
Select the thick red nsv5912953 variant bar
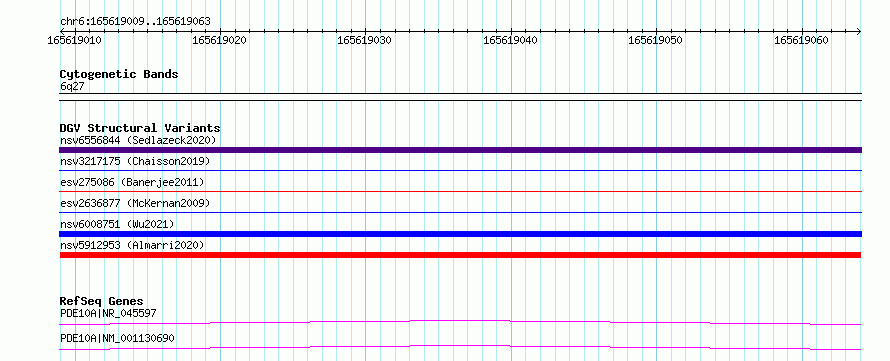click(x=460, y=255)
